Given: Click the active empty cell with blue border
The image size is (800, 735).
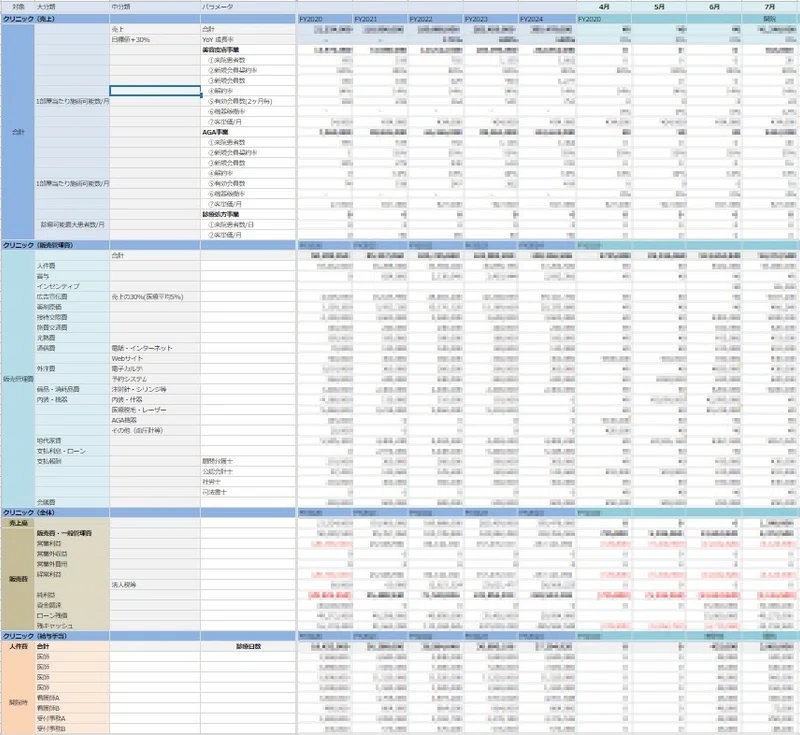Looking at the screenshot, I should (x=155, y=91).
